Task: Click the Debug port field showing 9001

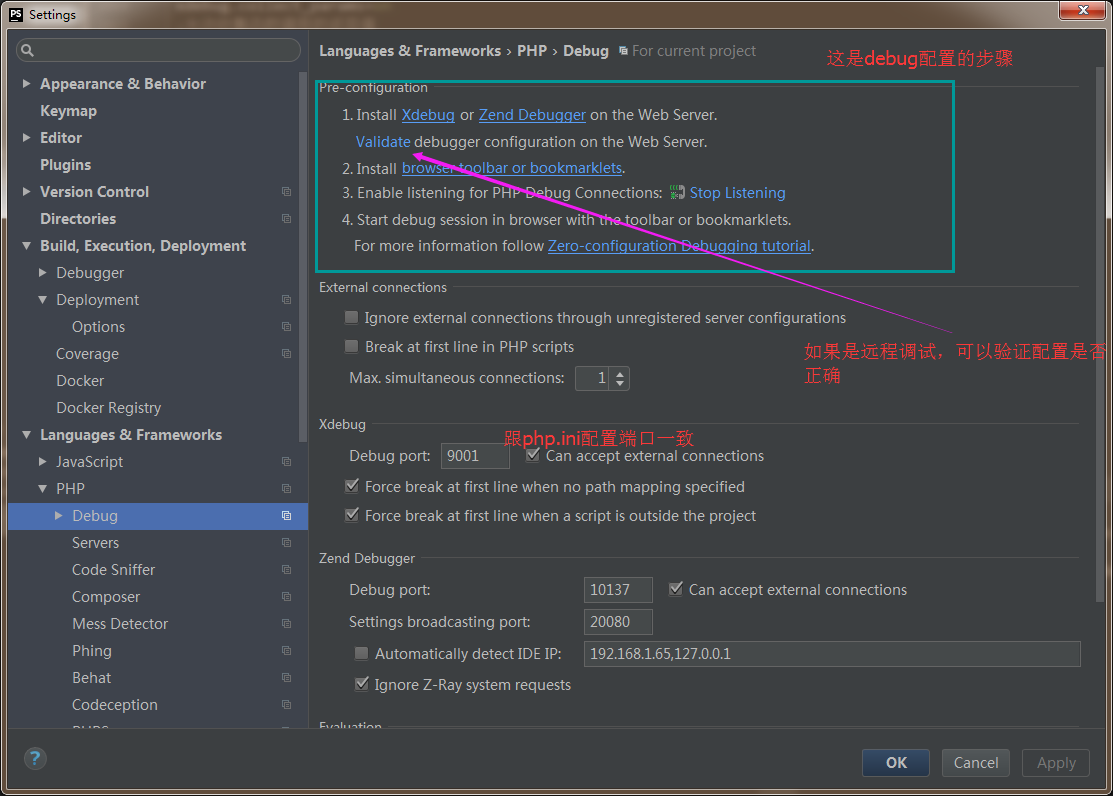Action: 475,455
